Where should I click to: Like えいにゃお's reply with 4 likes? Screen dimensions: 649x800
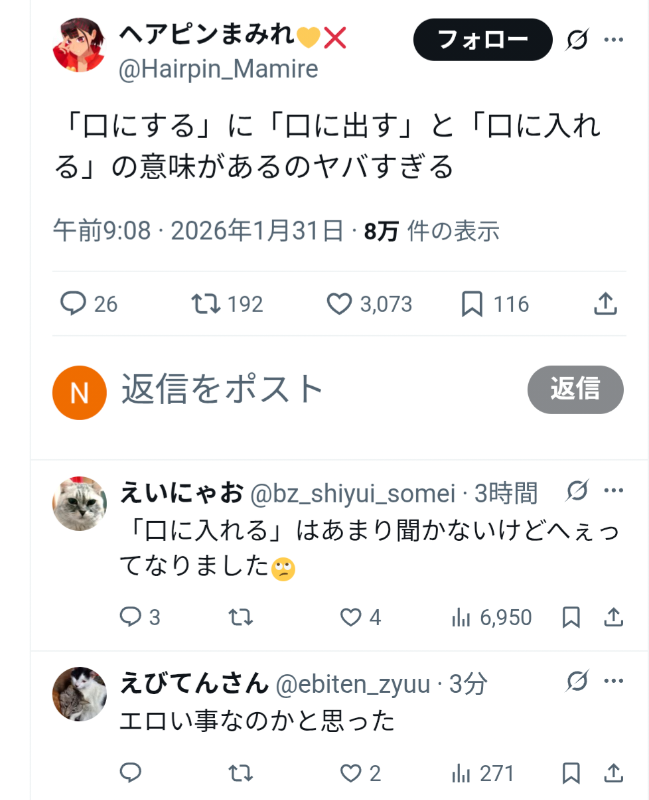351,618
